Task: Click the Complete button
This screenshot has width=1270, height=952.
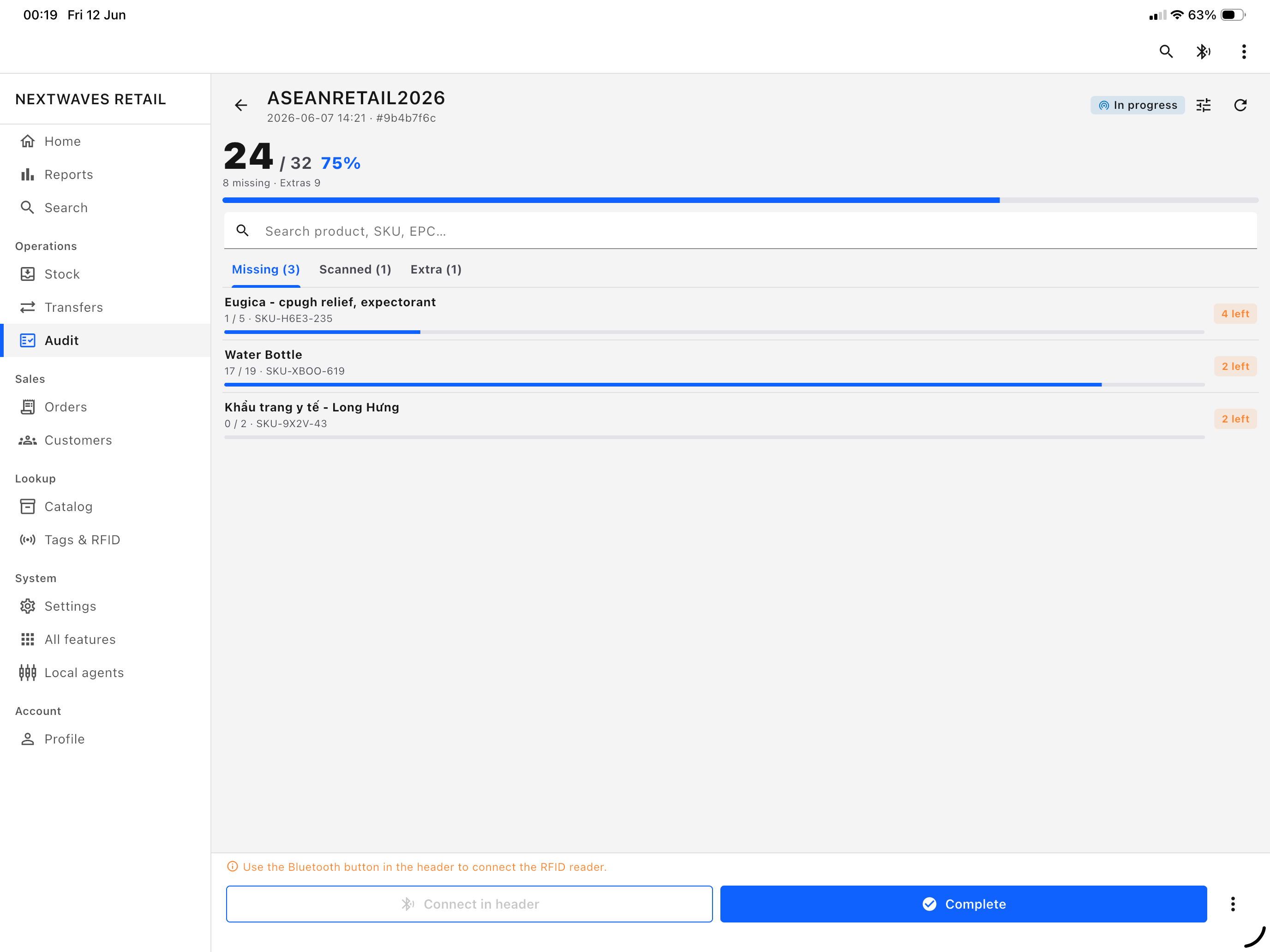Action: (964, 904)
